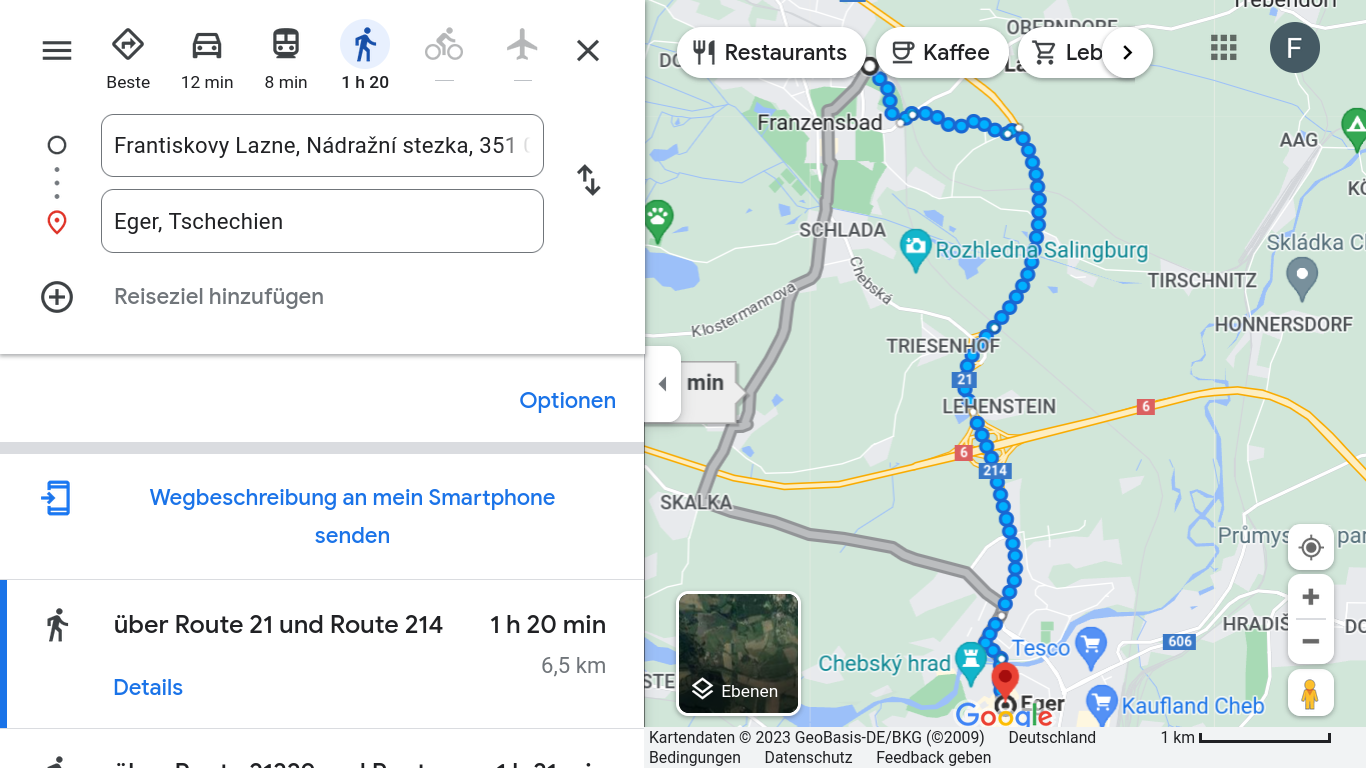Open Details for Route 21 route
The image size is (1366, 768).
click(148, 687)
